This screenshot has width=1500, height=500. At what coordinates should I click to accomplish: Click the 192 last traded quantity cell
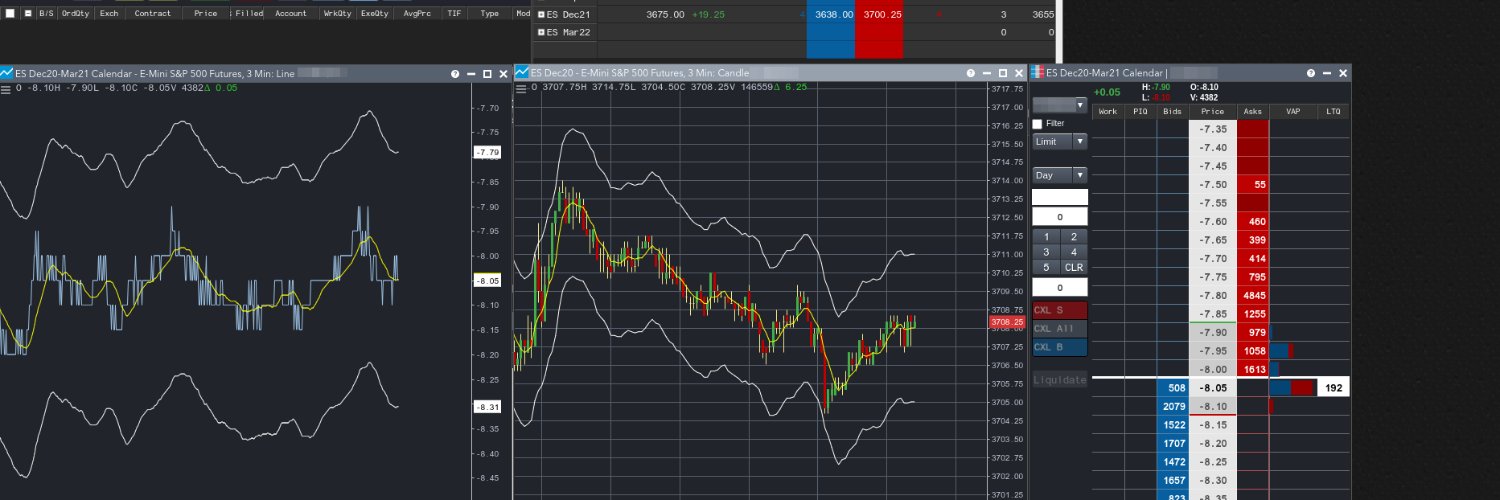click(1333, 388)
